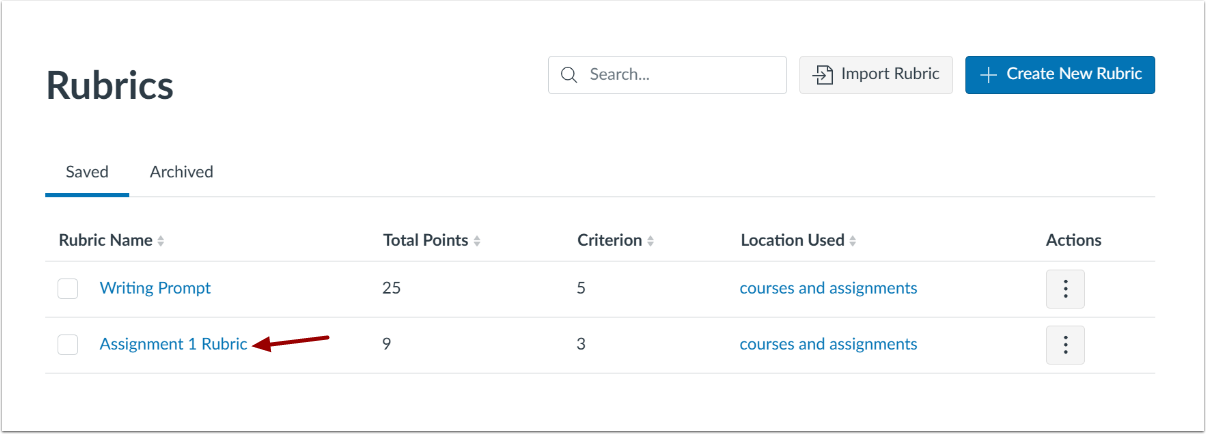Screen dimensions: 1206x434
Task: Click the Import Rubric file icon
Action: point(823,75)
